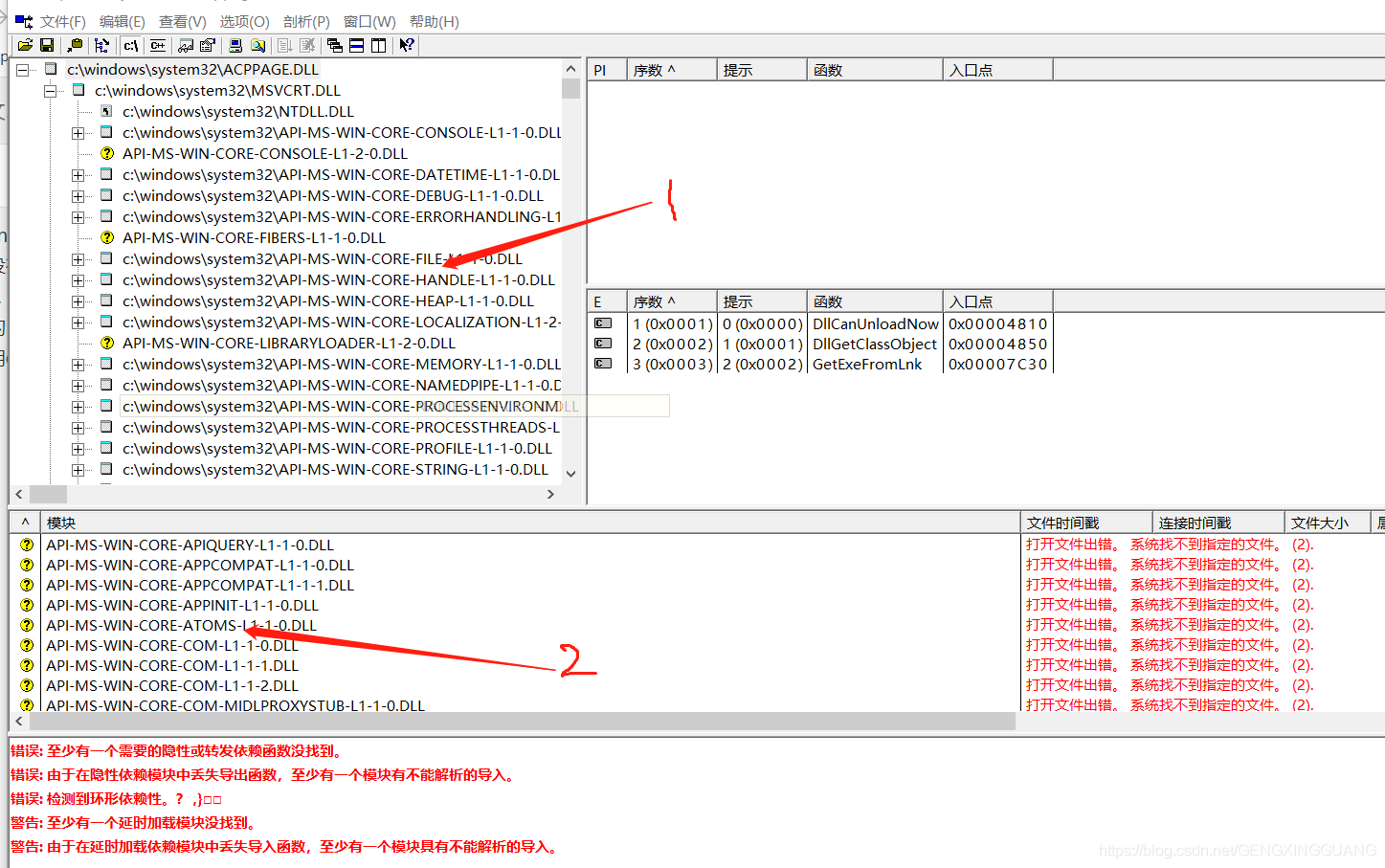Expand API-MS-WIN-CORE-CONSOLE-L1-1-0.DLL node
The height and width of the screenshot is (868, 1385).
point(78,133)
